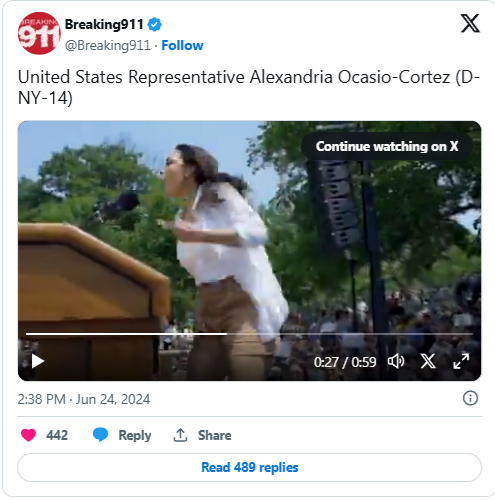Click the blue reply bubble icon

tap(100, 435)
